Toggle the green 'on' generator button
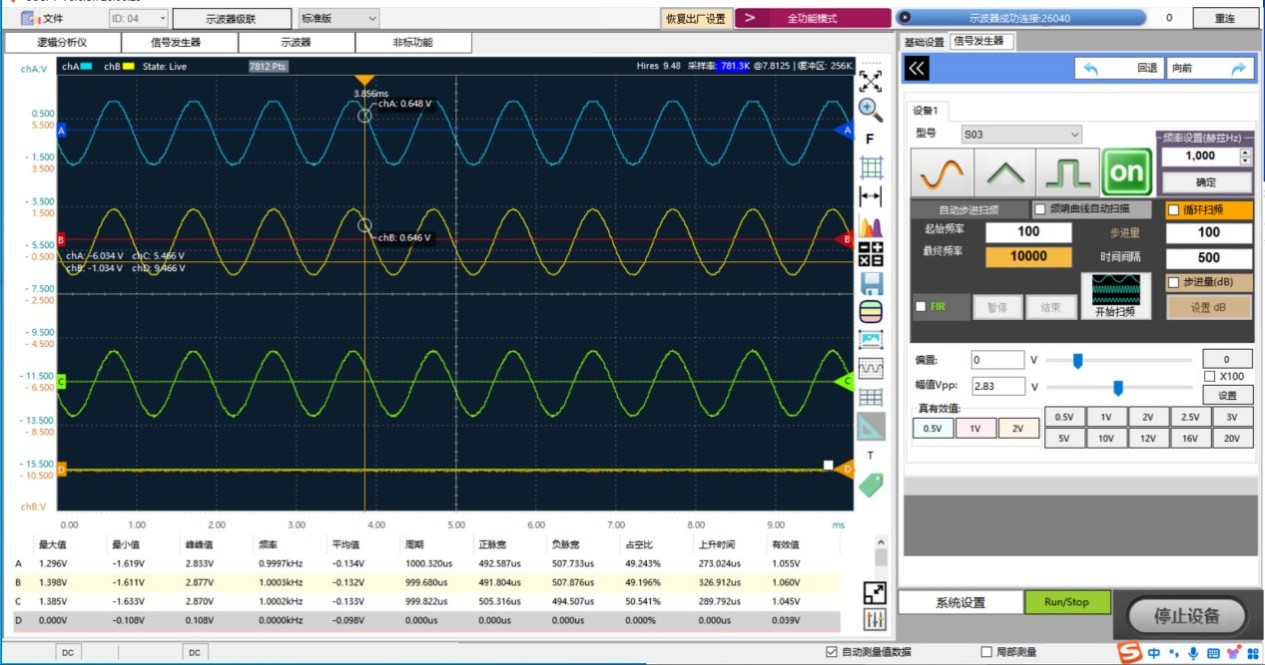1265x665 pixels. (x=1127, y=173)
